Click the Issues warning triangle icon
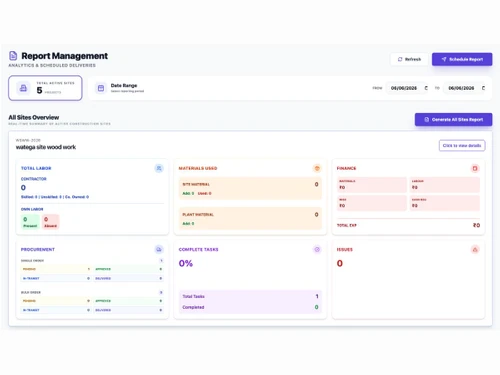The width and height of the screenshot is (500, 375). click(475, 249)
